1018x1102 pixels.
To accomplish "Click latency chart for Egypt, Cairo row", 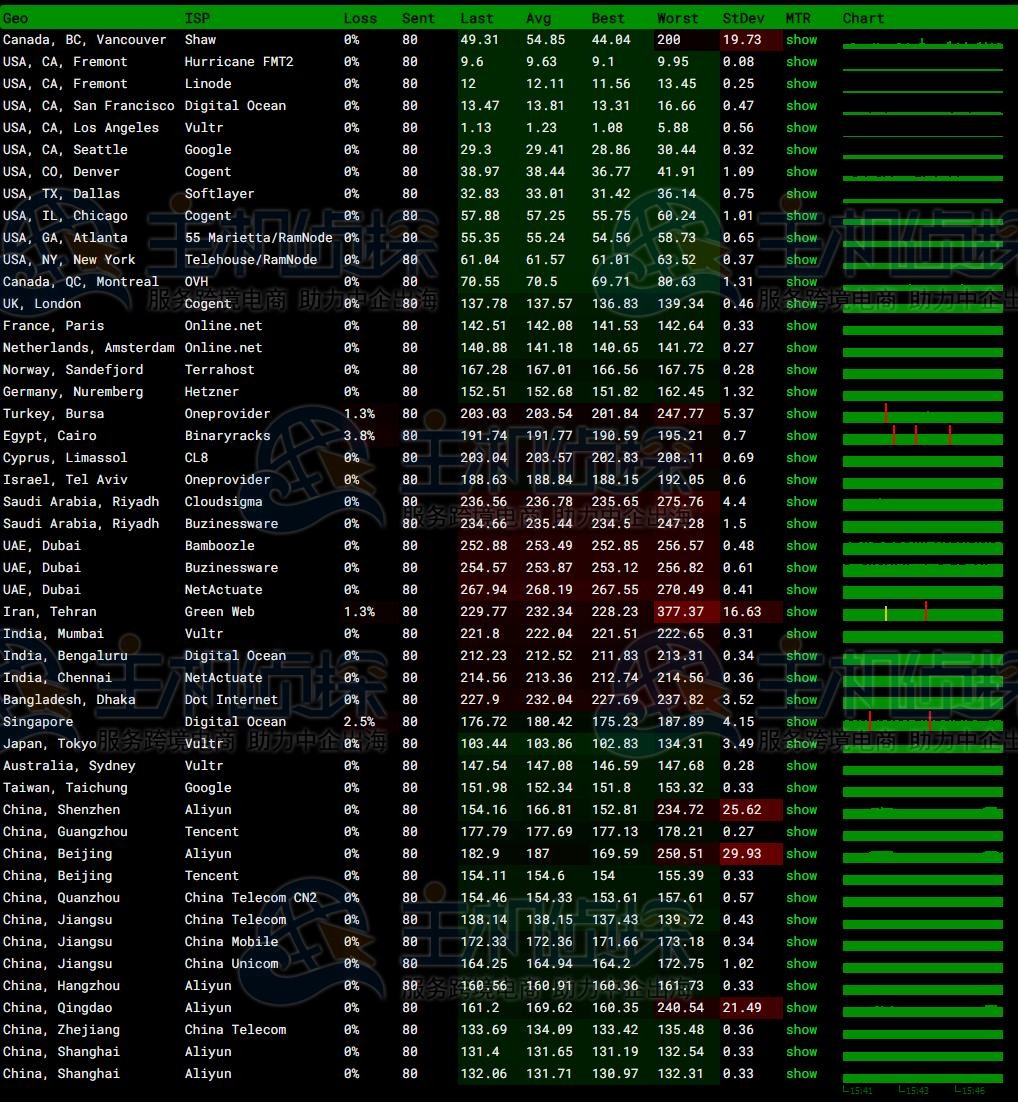I will coord(922,436).
